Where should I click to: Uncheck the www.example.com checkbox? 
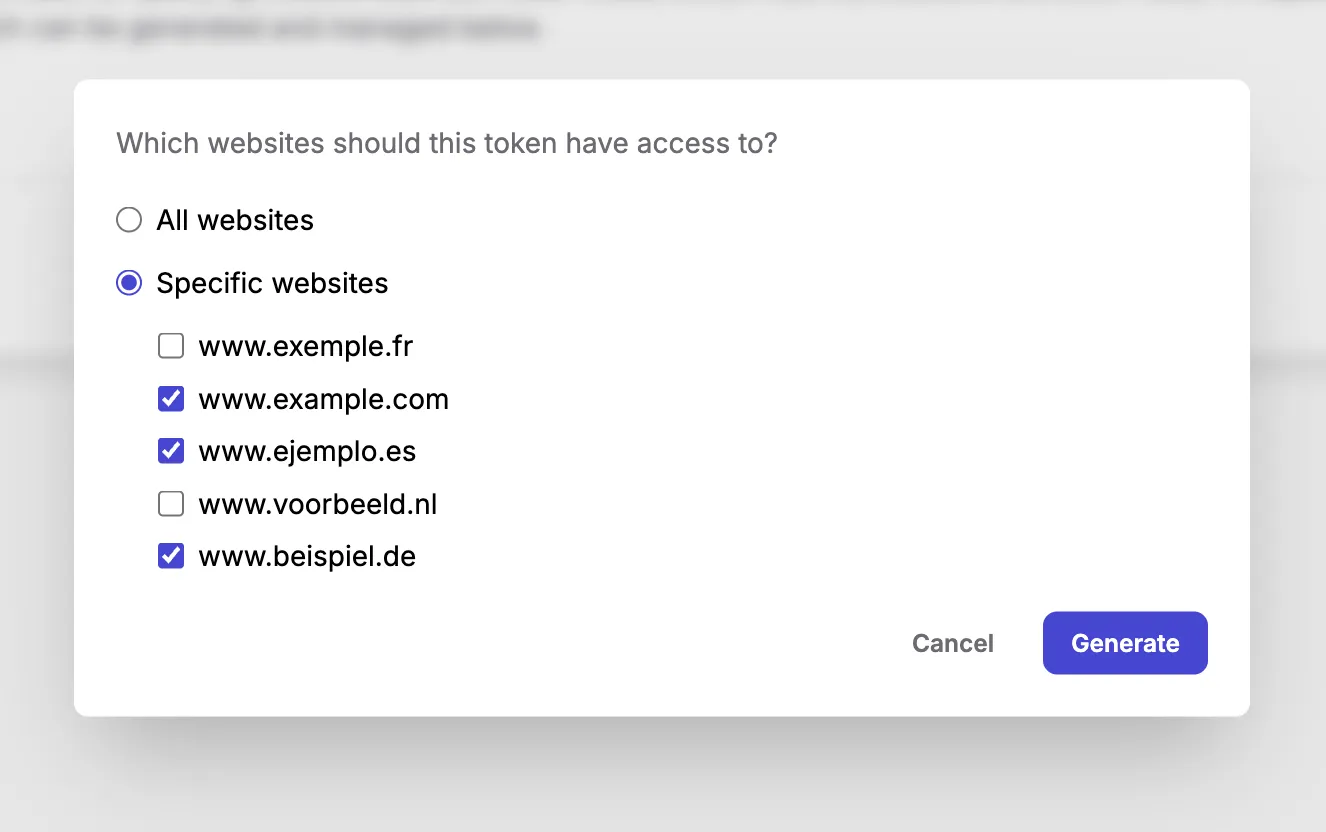[x=171, y=399]
